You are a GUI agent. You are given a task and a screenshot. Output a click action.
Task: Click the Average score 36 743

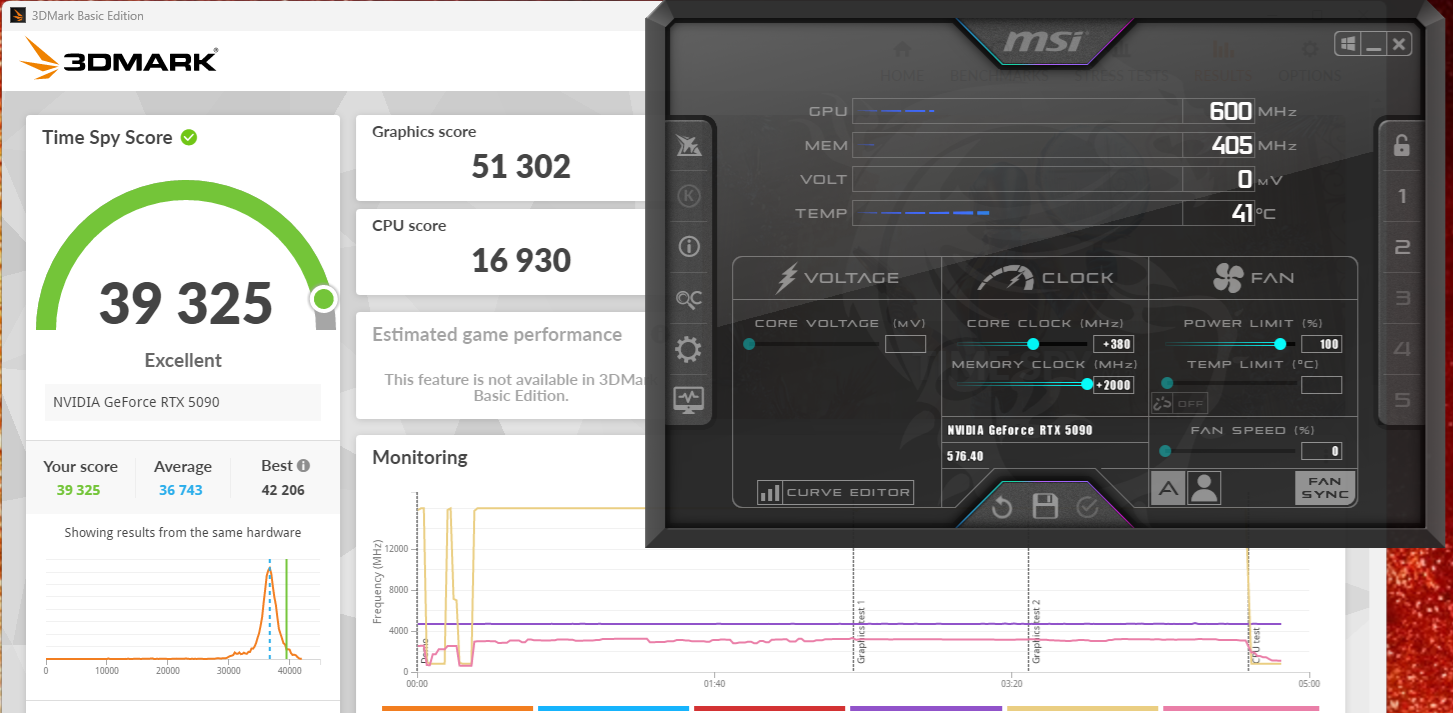click(x=181, y=490)
